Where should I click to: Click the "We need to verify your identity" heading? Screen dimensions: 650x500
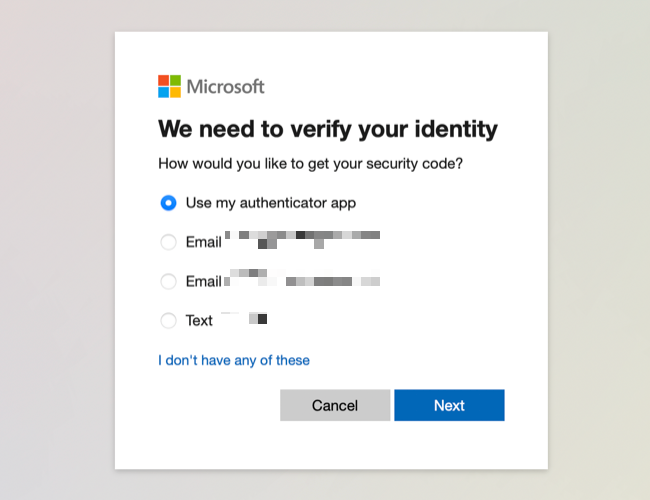pyautogui.click(x=328, y=129)
